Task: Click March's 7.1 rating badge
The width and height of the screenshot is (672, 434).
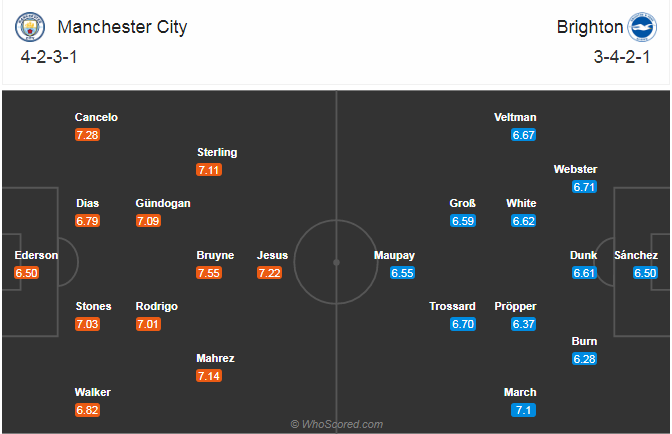Action: pyautogui.click(x=523, y=409)
